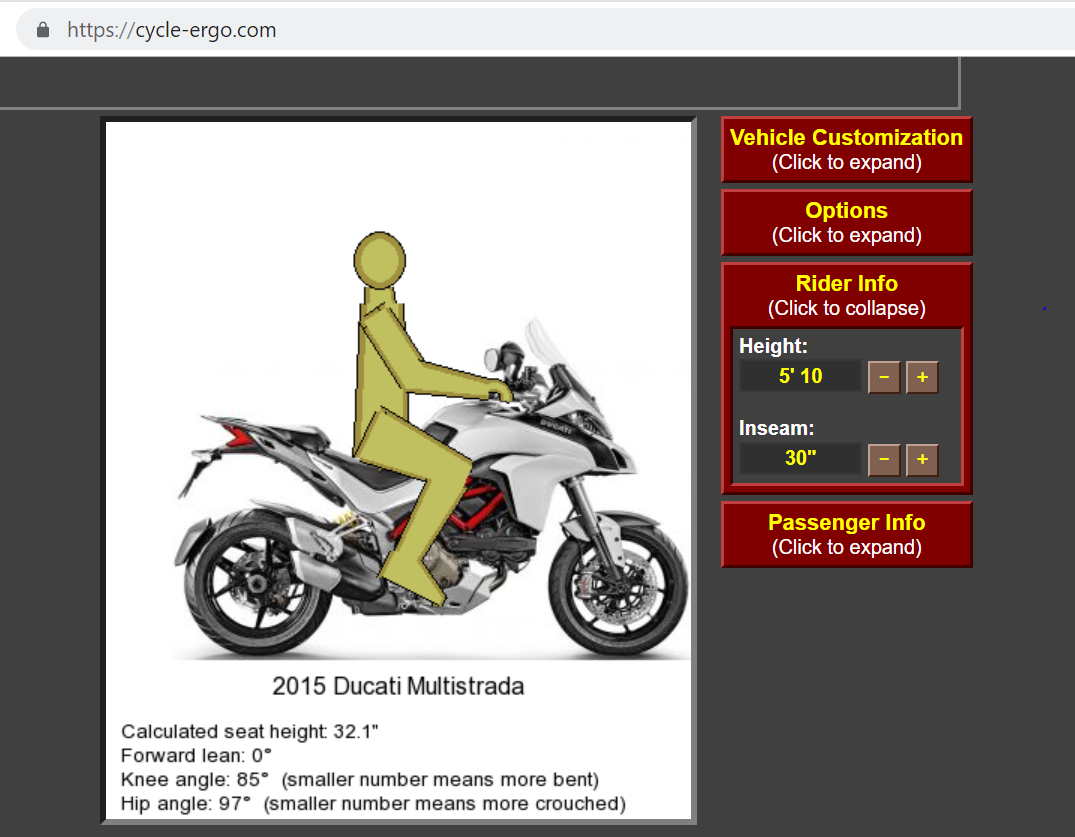Select the Height value field showing 5' 10
The image size is (1075, 837).
tap(800, 377)
